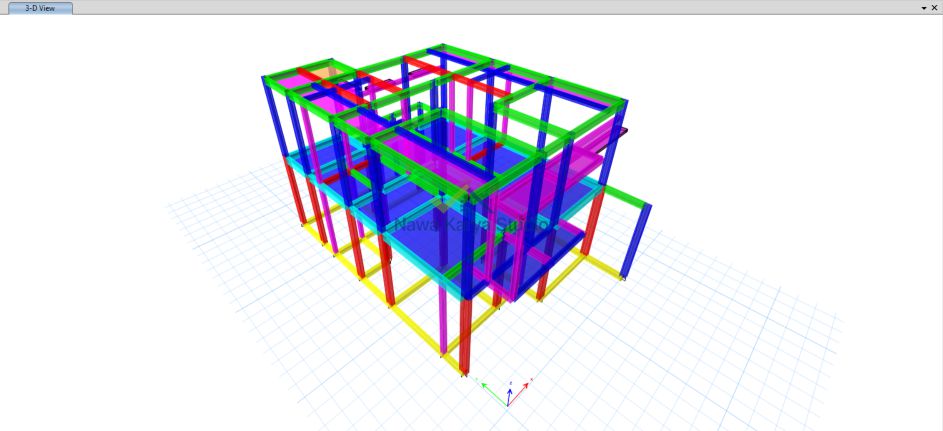This screenshot has height=431, width=943.
Task: Select the 3-D View tab
Action: 40,7
